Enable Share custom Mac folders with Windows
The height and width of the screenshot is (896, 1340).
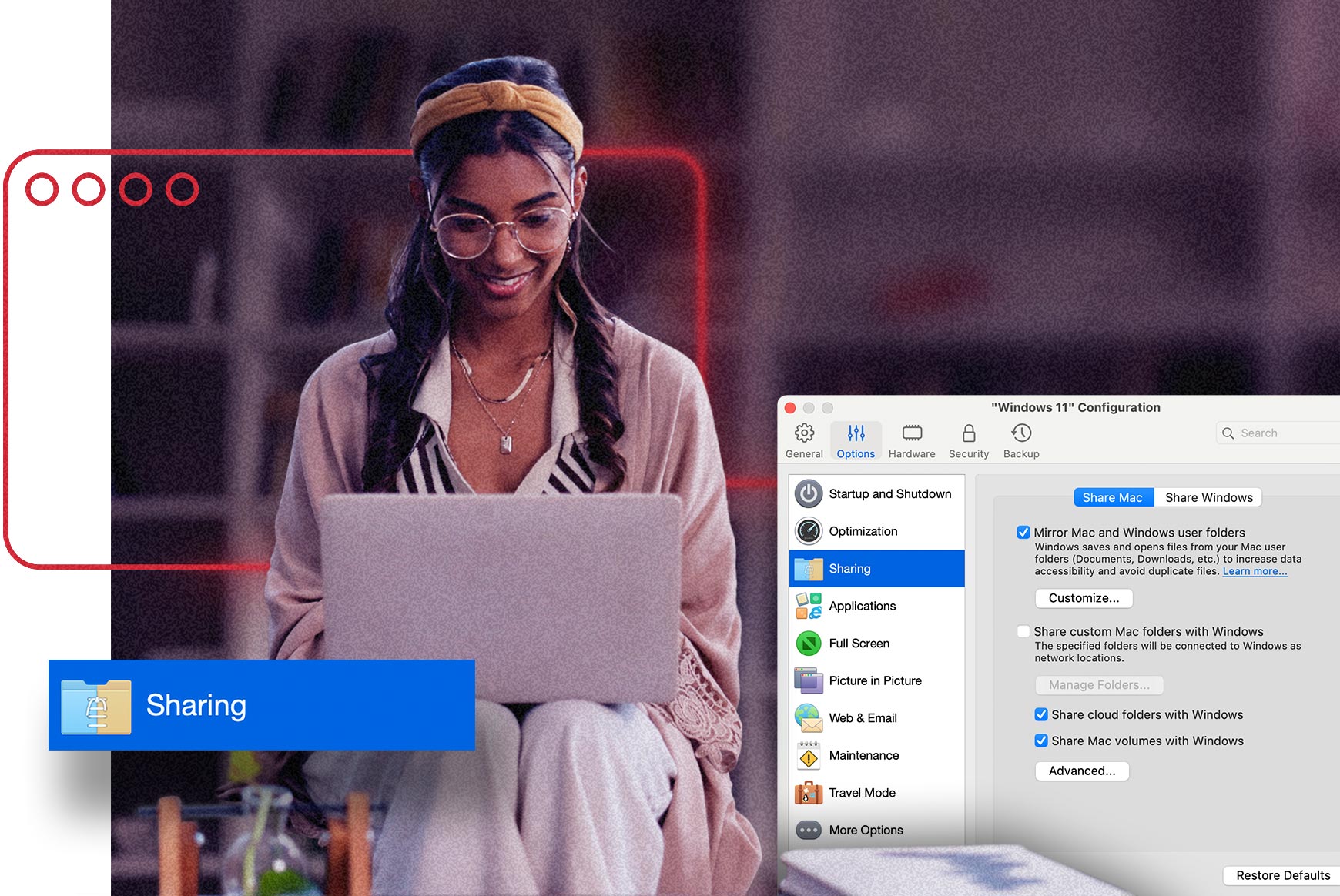point(1023,632)
